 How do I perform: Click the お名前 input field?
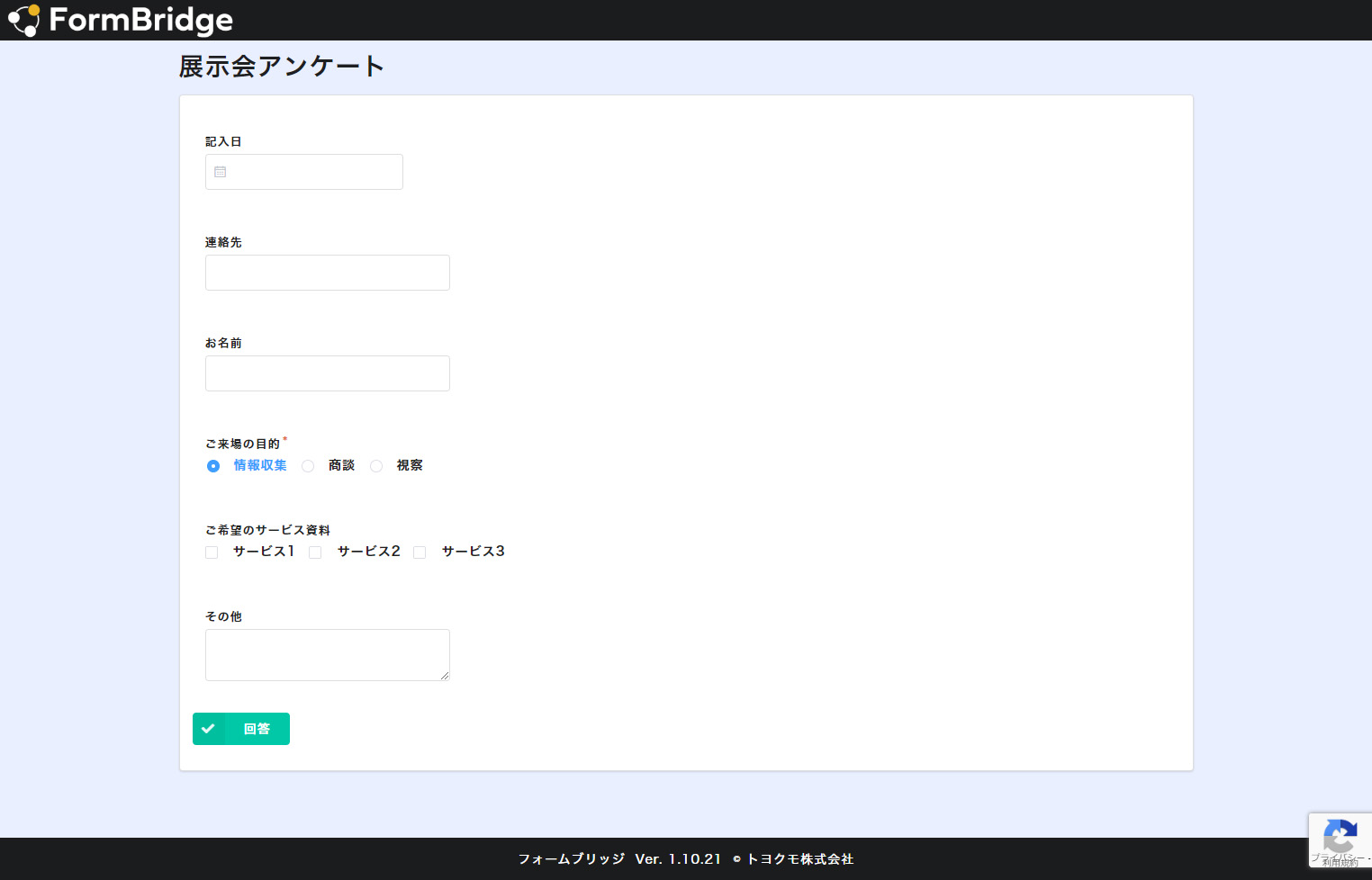coord(328,373)
